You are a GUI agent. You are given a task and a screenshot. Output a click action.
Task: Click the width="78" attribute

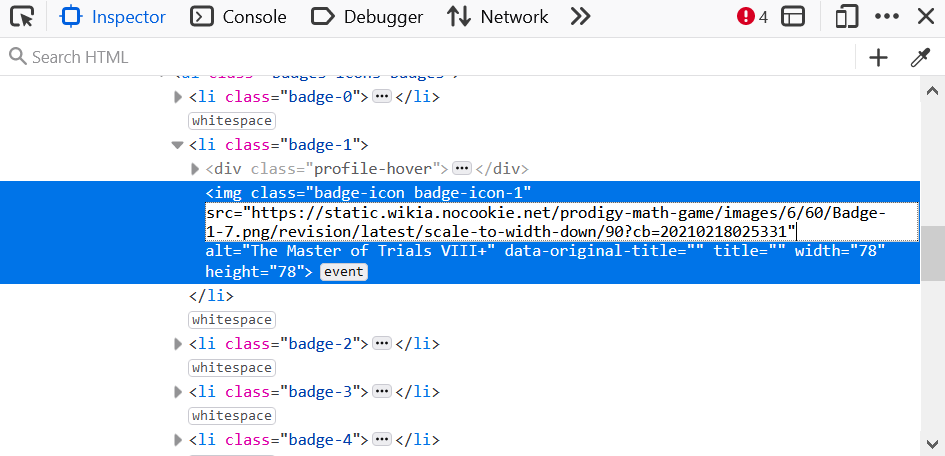click(x=840, y=251)
